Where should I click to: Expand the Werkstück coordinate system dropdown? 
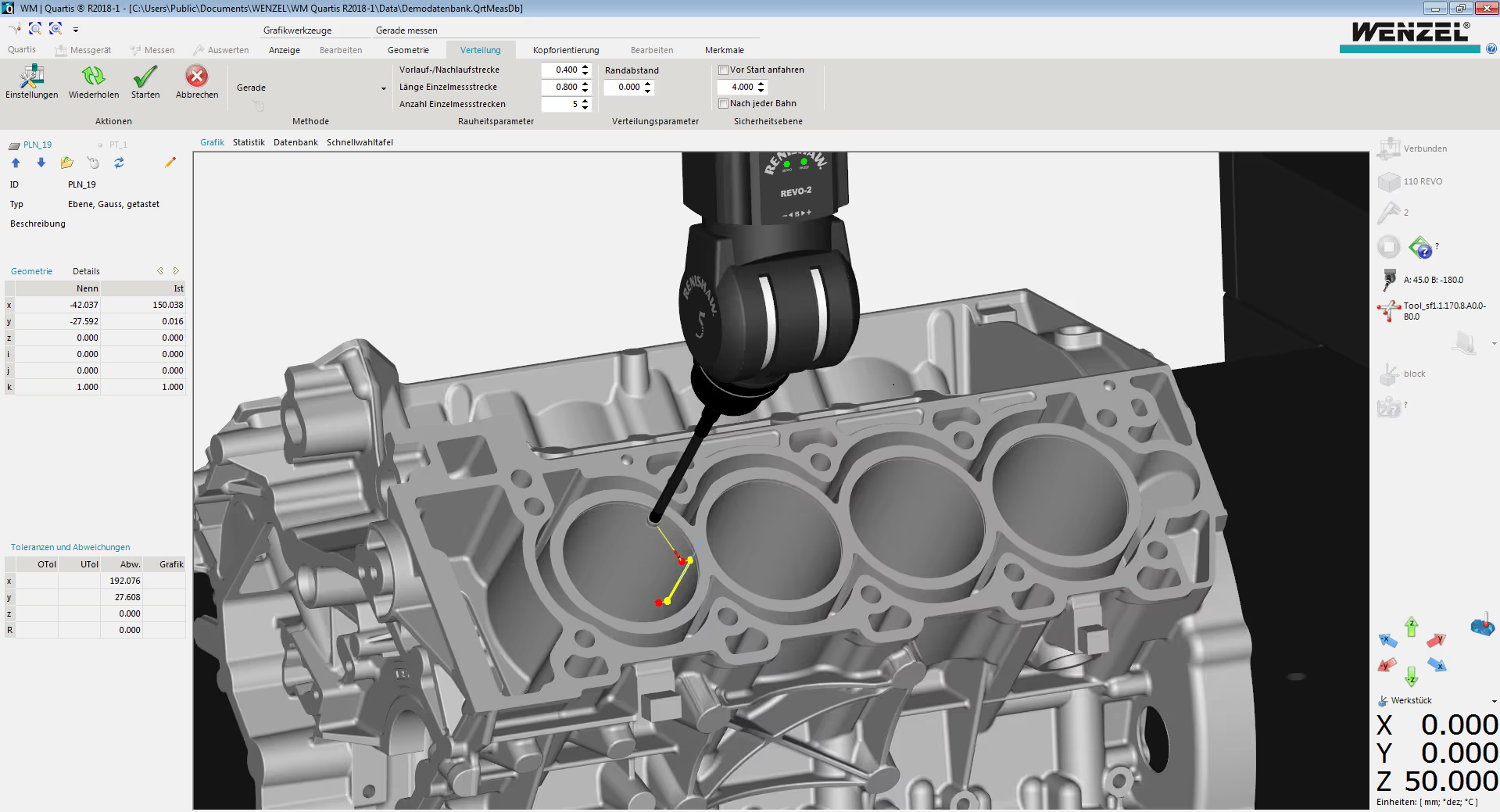tap(1494, 701)
